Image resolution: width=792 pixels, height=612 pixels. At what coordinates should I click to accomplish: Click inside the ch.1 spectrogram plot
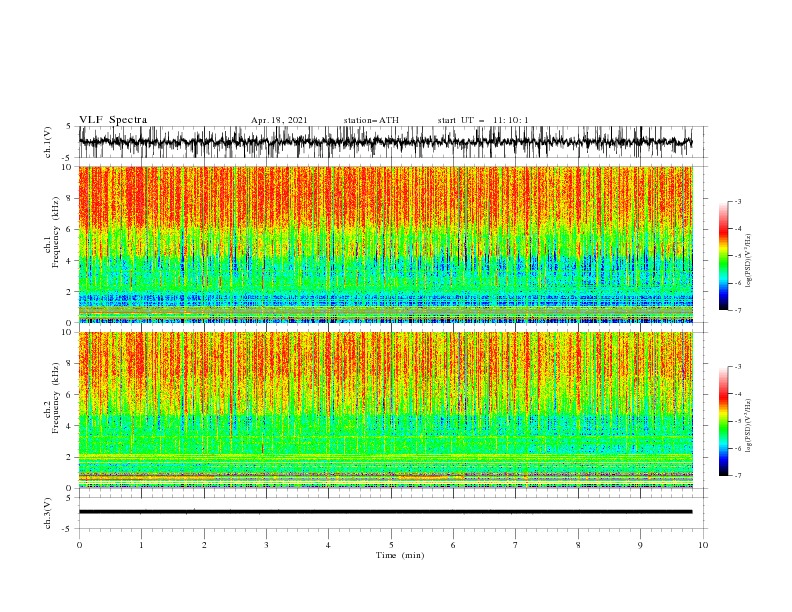click(x=385, y=244)
